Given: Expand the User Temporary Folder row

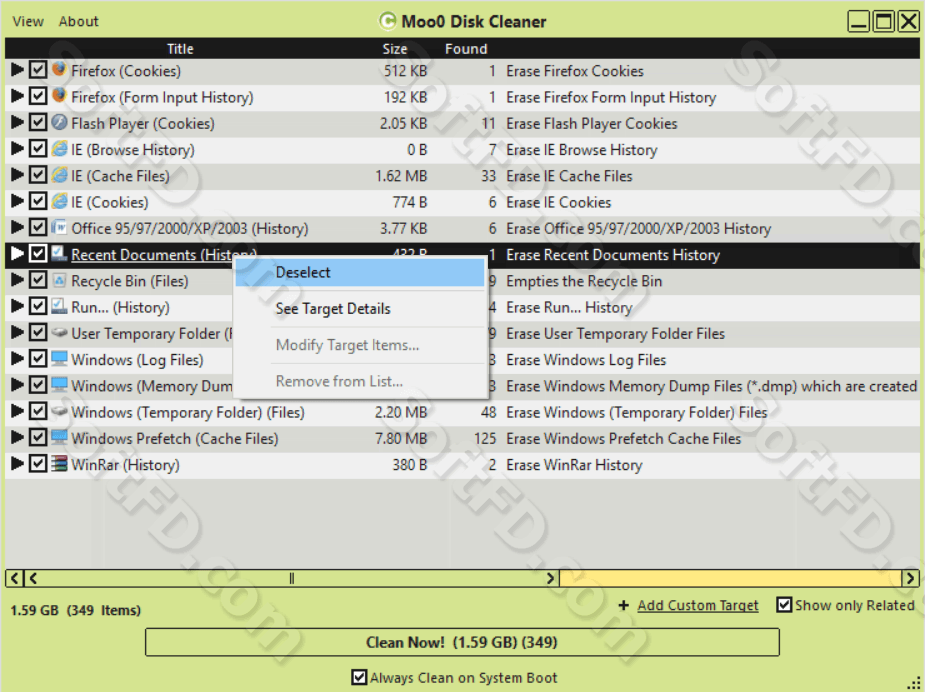Looking at the screenshot, I should pos(18,333).
